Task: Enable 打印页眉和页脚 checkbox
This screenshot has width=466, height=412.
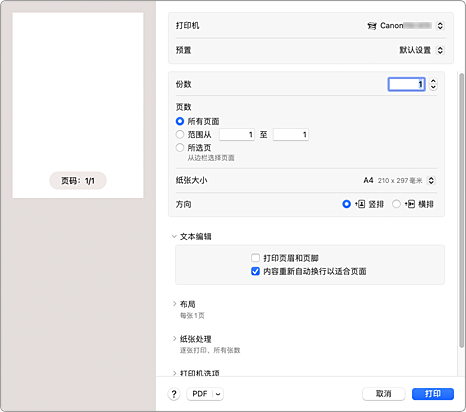Action: coord(255,258)
